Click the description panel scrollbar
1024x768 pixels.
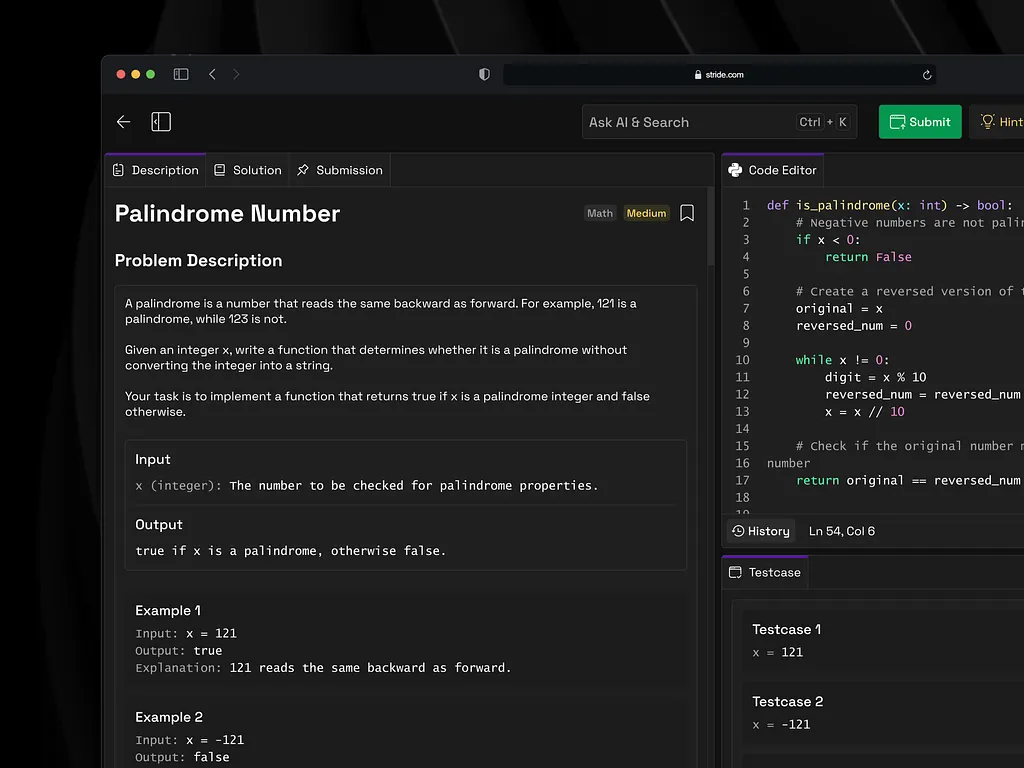711,226
